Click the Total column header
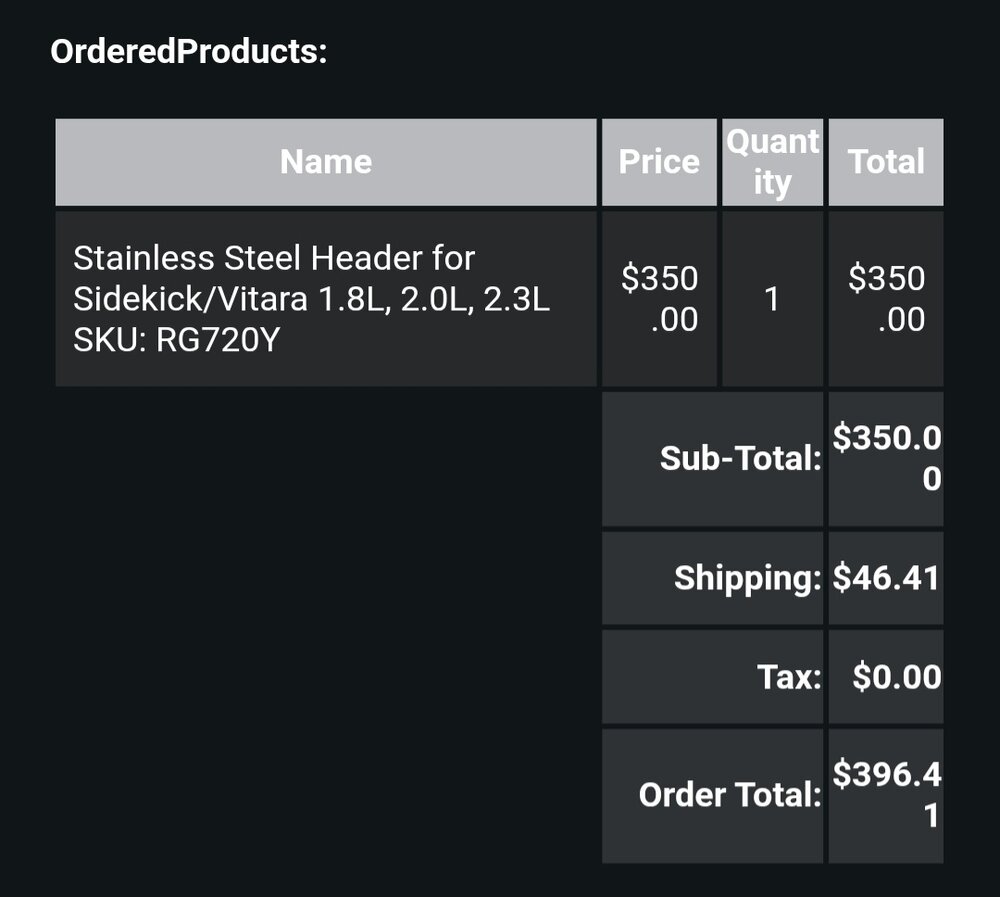Image resolution: width=1000 pixels, height=897 pixels. tap(886, 162)
